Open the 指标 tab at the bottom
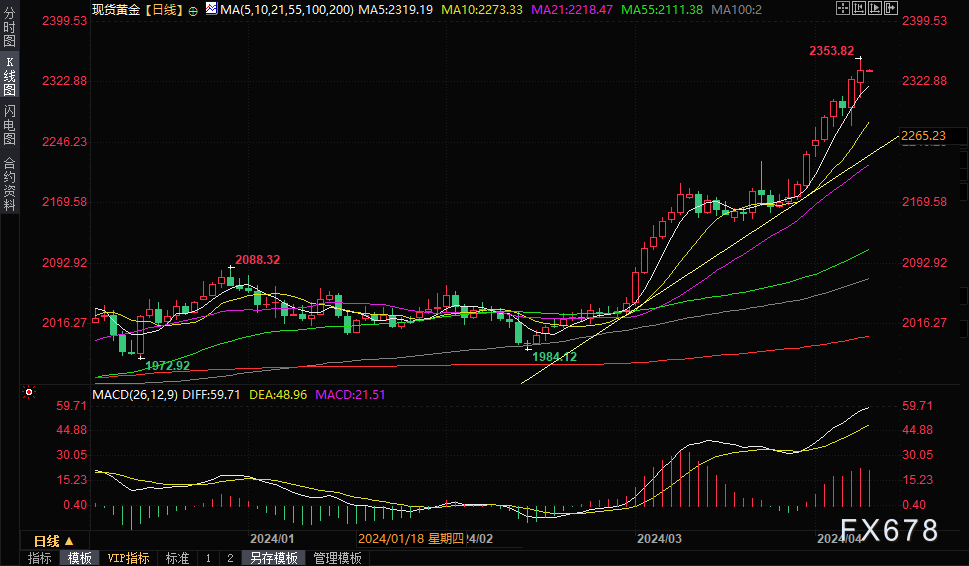 pyautogui.click(x=40, y=558)
